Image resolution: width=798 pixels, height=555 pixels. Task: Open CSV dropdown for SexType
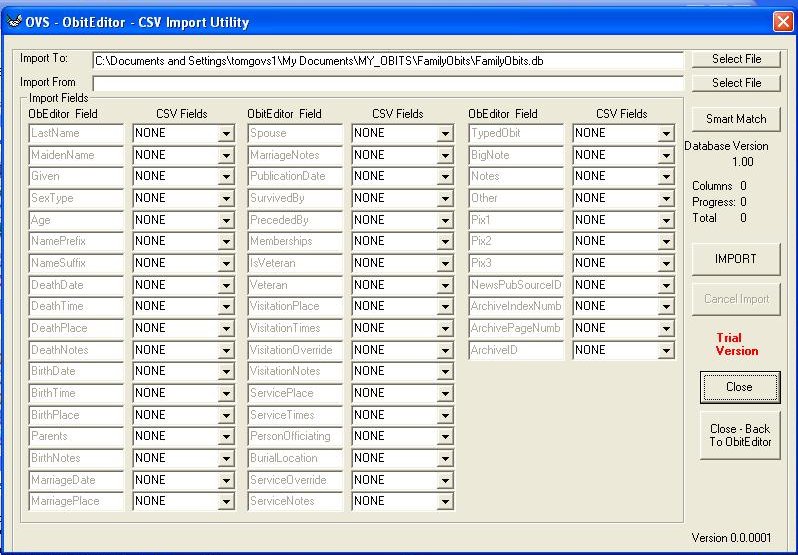226,199
